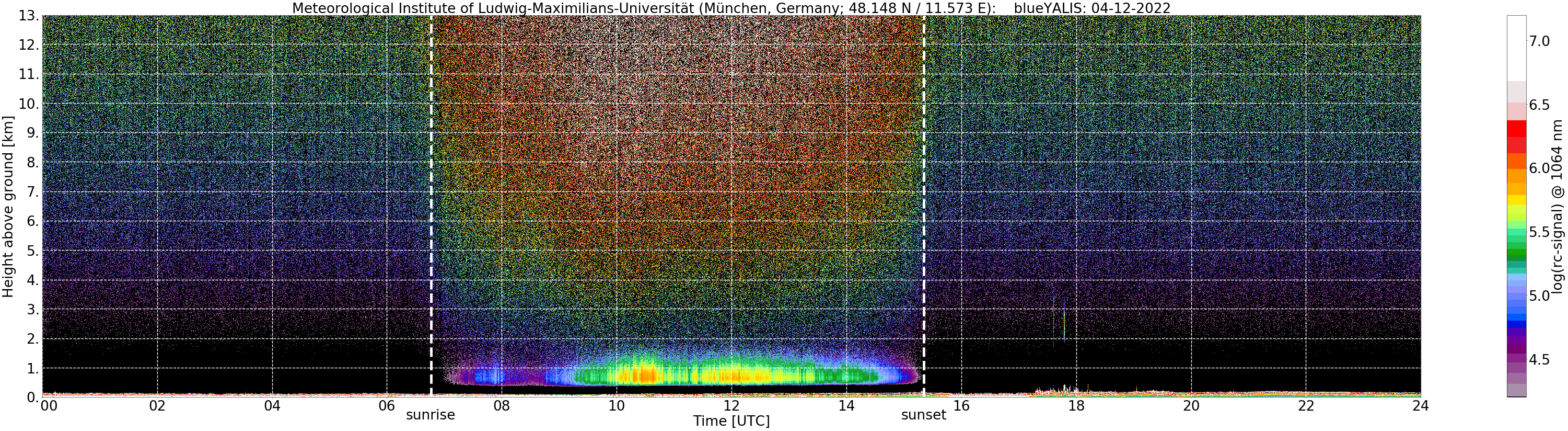The width and height of the screenshot is (1568, 431).
Task: Click the y-axis tick label '10.'
Action: click(28, 104)
